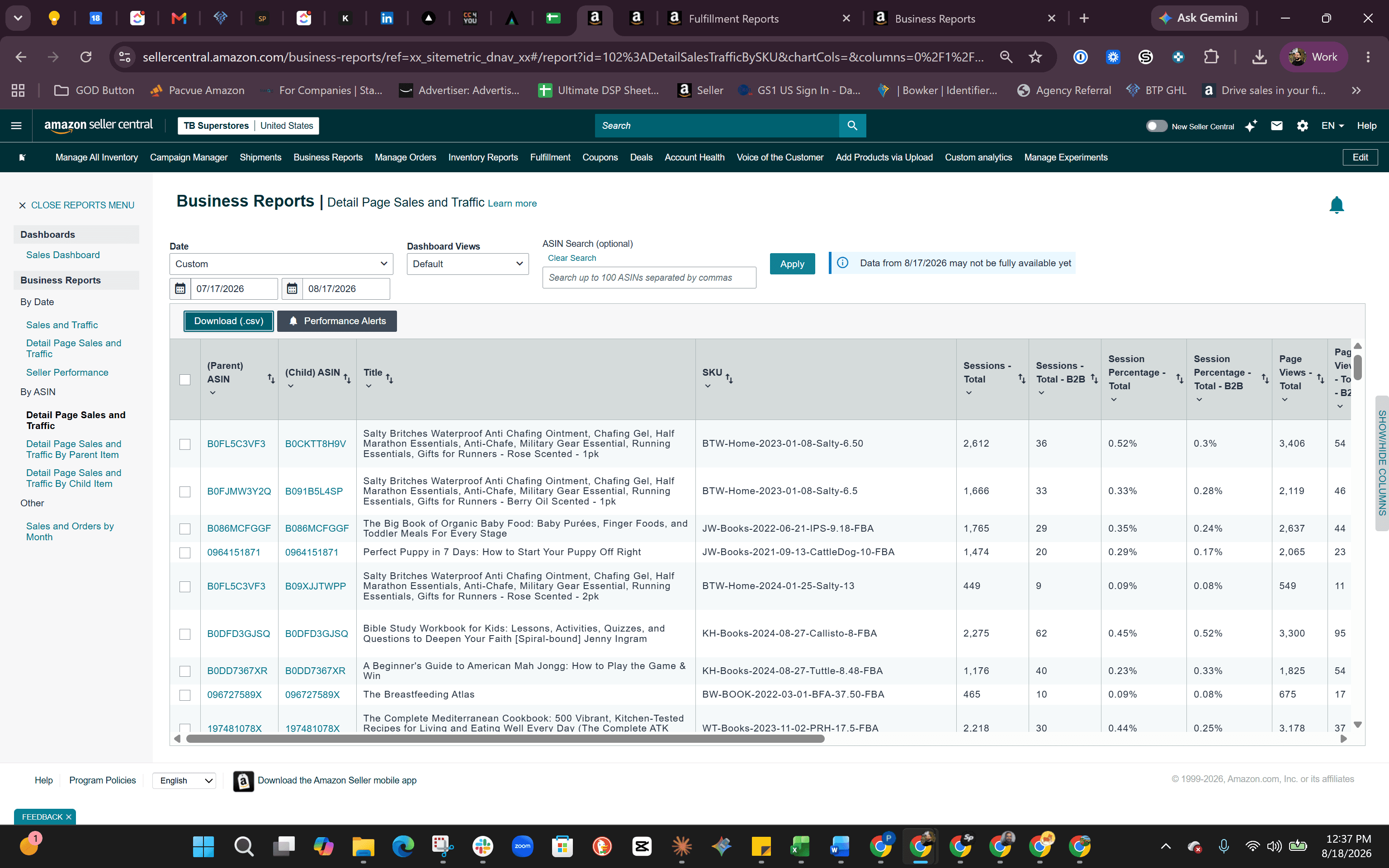The height and width of the screenshot is (868, 1389).
Task: Open the Date range dropdown set to Custom
Action: (x=281, y=264)
